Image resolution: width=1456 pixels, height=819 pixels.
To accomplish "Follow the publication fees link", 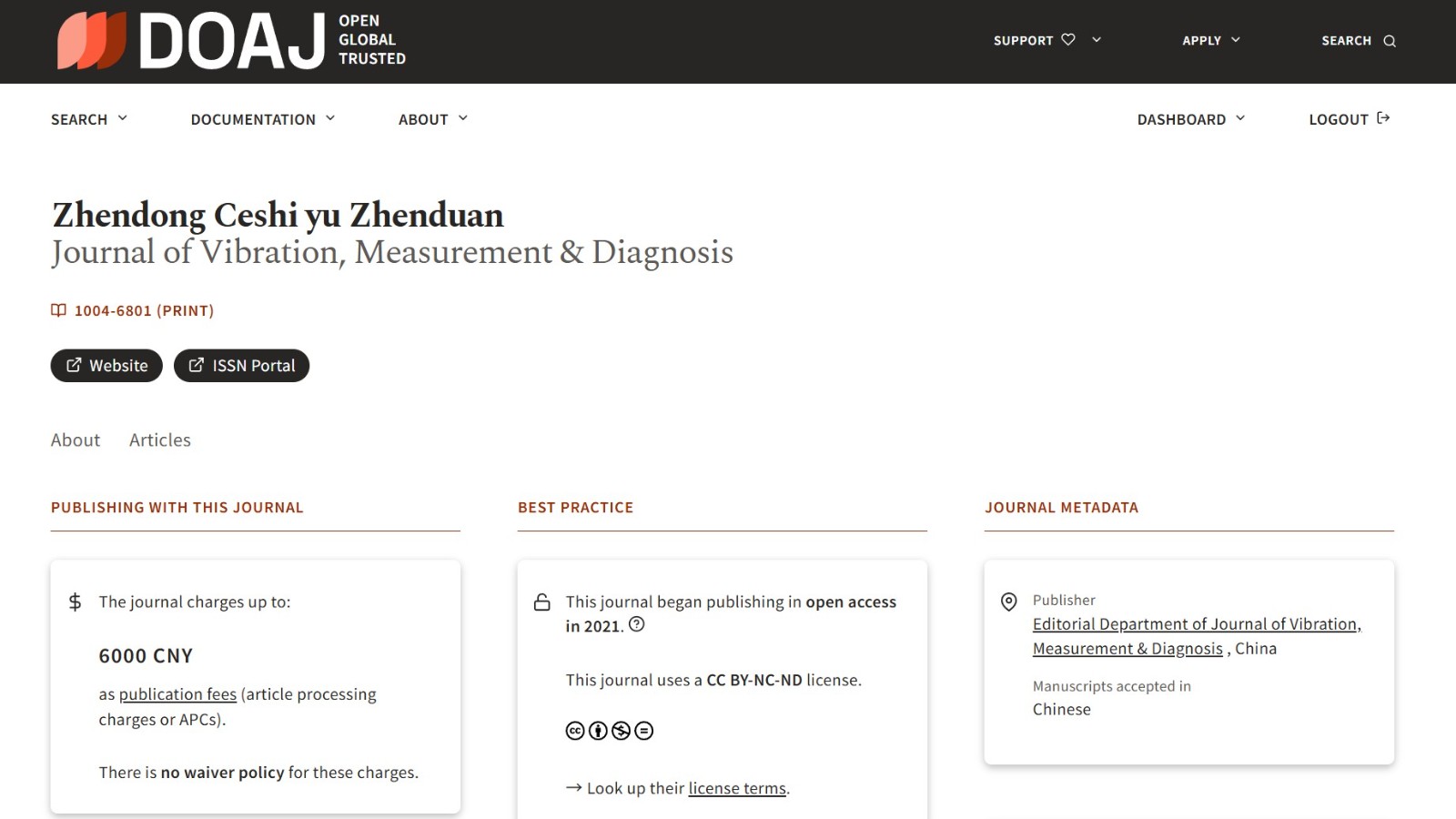I will click(x=177, y=694).
